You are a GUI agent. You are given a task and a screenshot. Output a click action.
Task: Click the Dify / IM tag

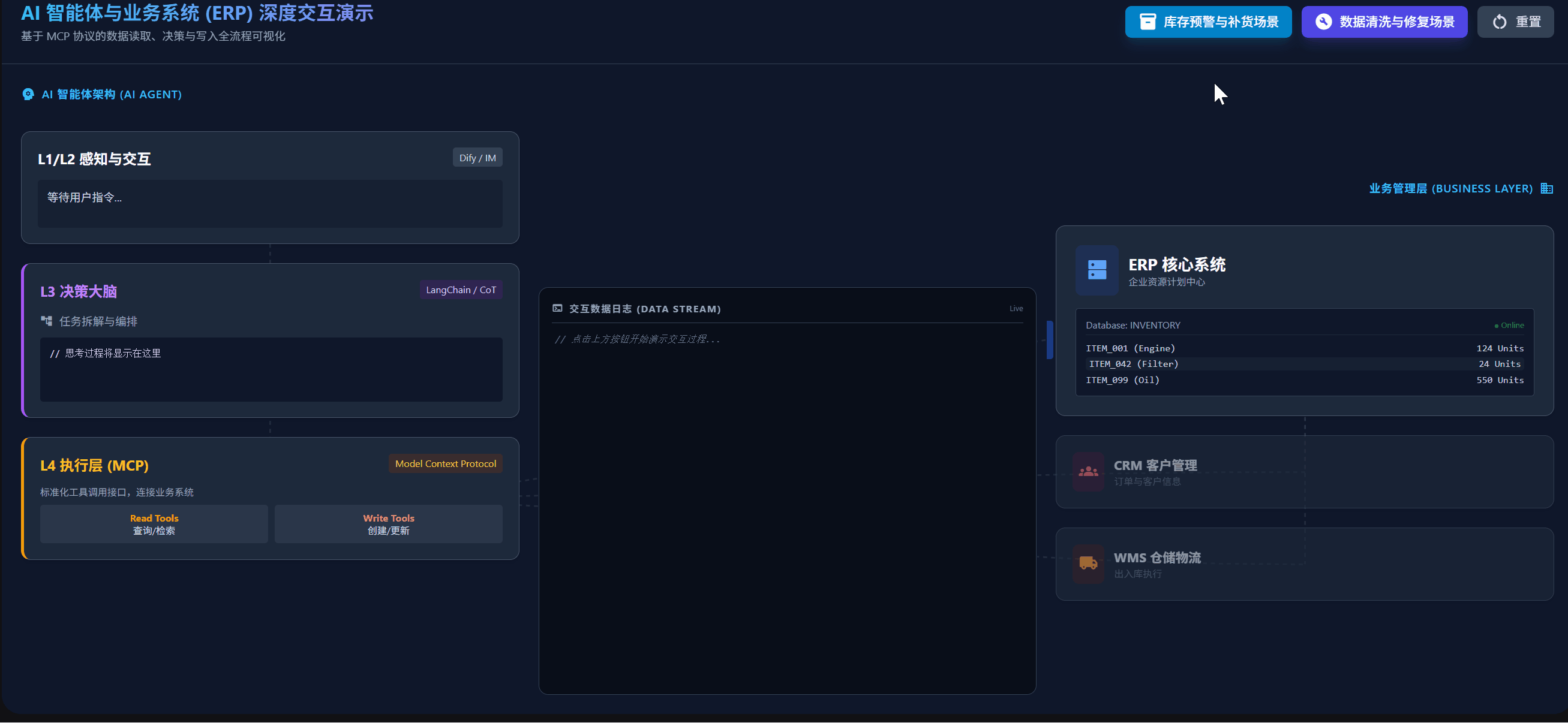(x=477, y=158)
